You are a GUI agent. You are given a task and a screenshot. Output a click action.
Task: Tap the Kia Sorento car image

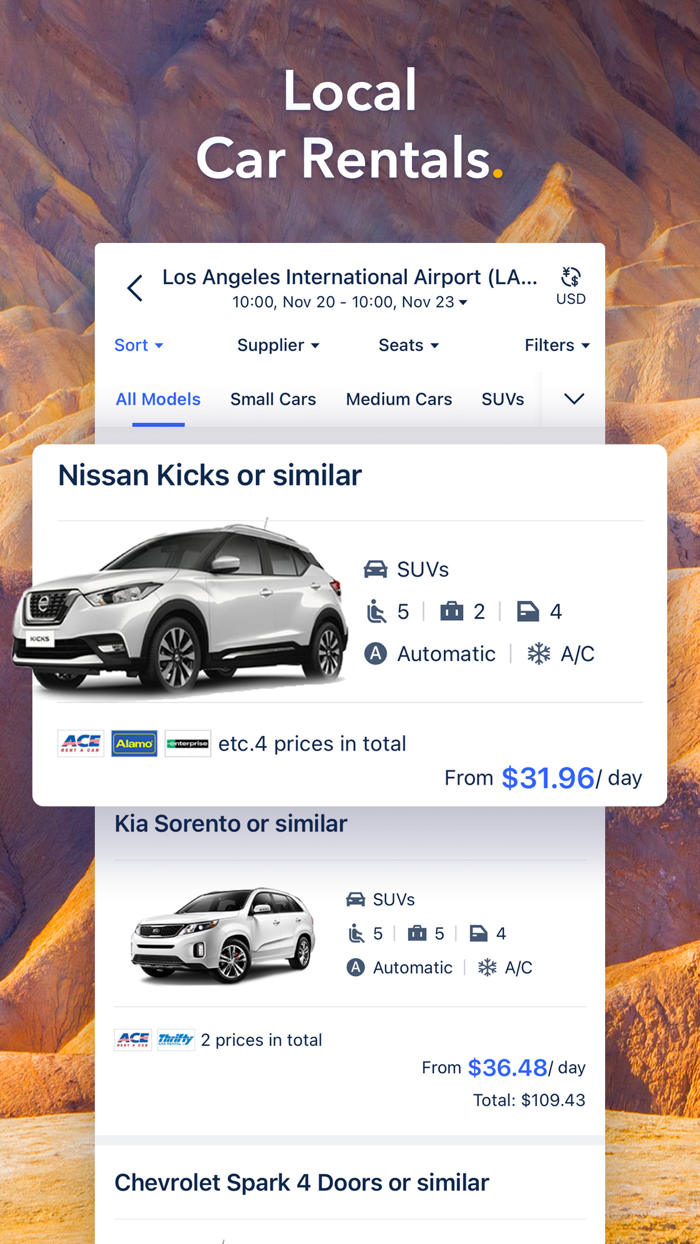tap(223, 933)
